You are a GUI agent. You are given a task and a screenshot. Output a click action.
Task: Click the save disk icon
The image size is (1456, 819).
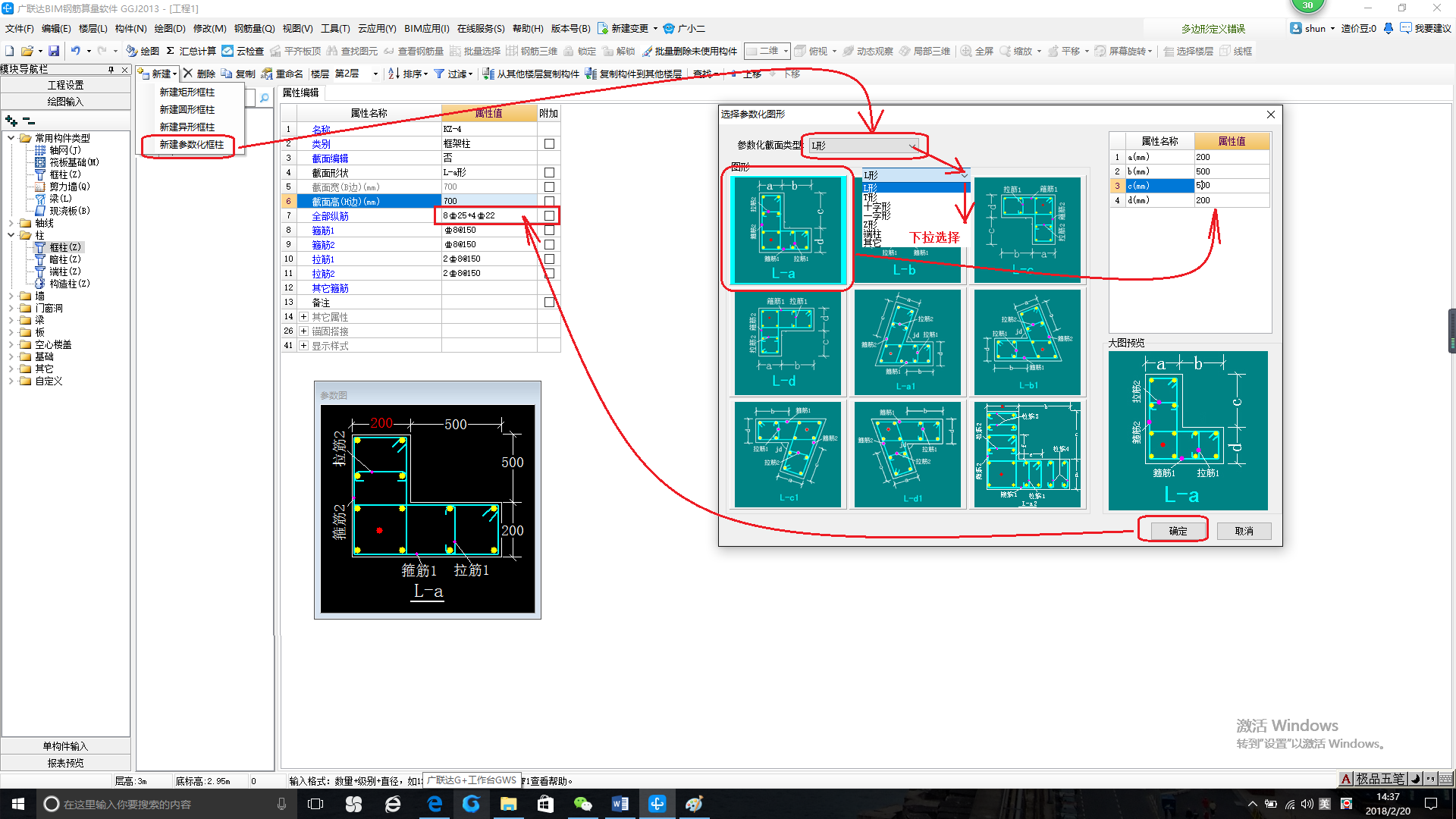(54, 51)
